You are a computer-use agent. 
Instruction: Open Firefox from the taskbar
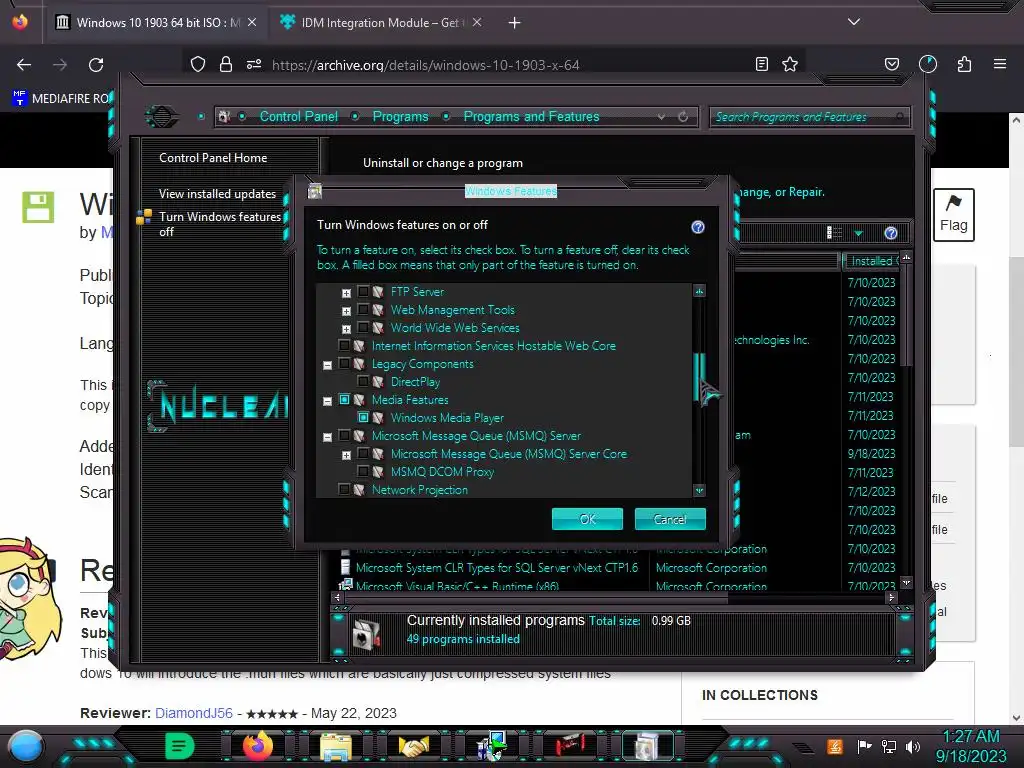(x=257, y=746)
